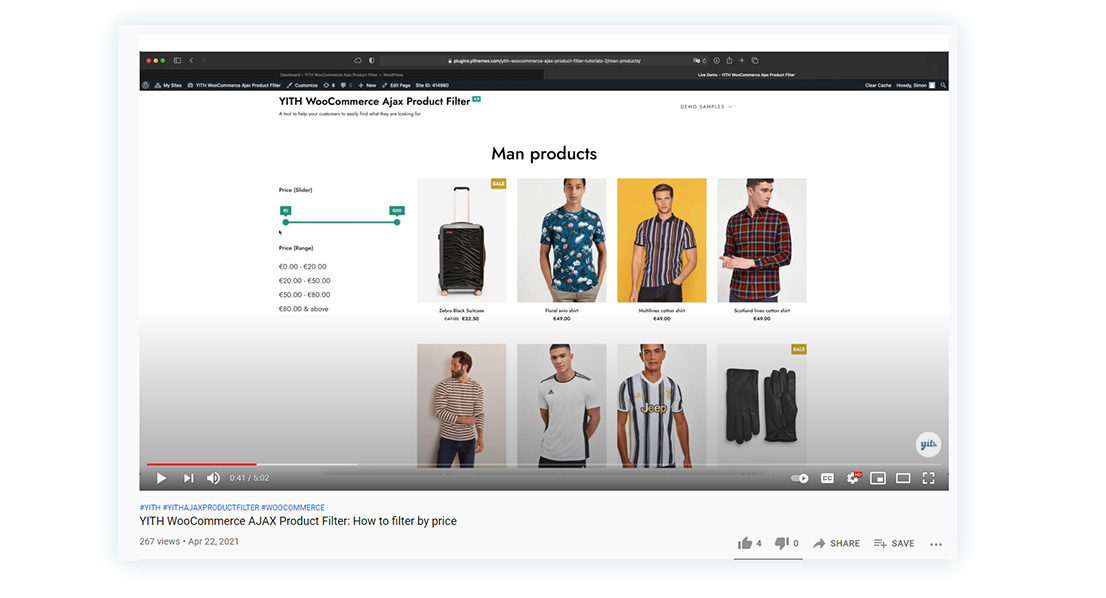Viewport: 1106px width, 598px height.
Task: Click the yith channel watermark logo
Action: click(x=928, y=444)
